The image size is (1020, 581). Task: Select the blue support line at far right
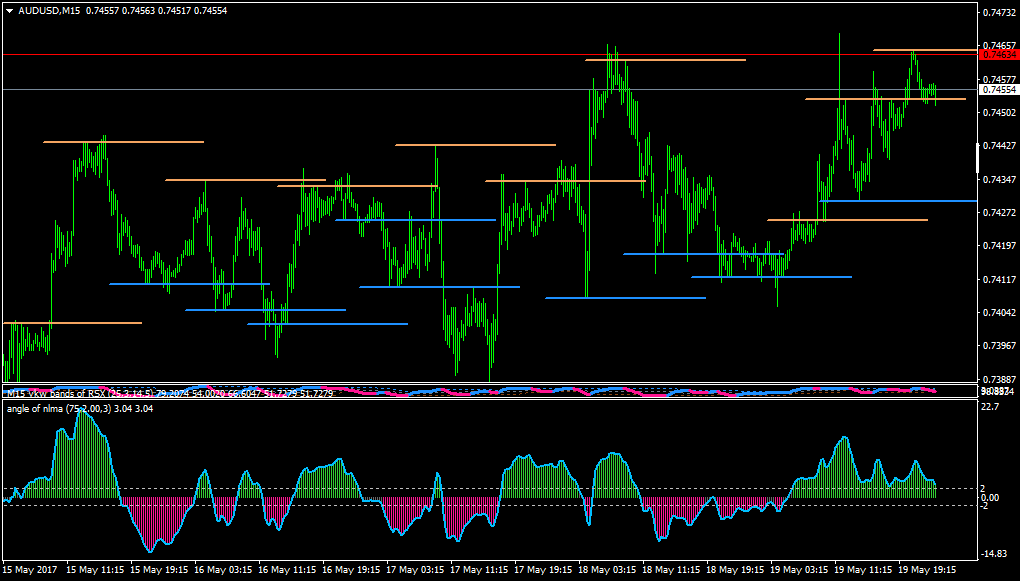(898, 201)
